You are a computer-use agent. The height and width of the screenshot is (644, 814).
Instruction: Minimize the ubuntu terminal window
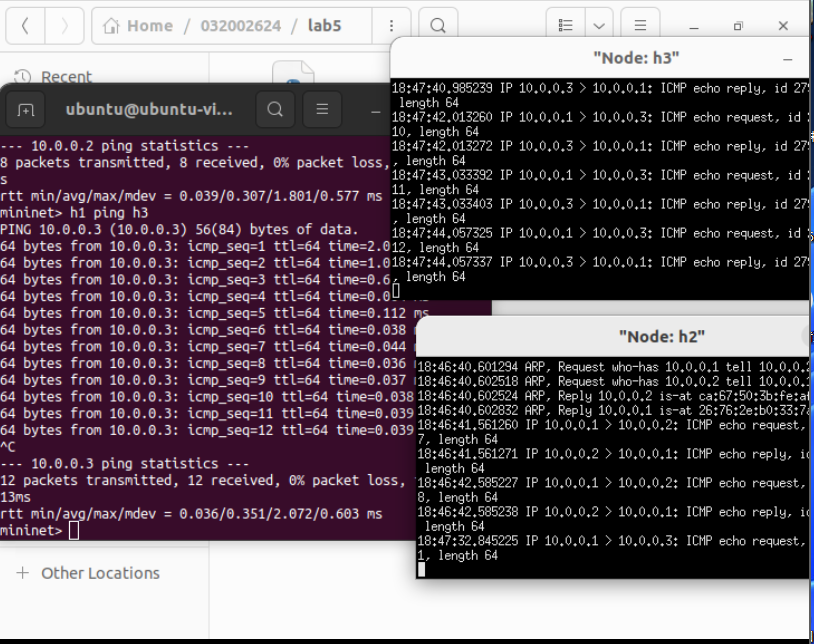[375, 111]
